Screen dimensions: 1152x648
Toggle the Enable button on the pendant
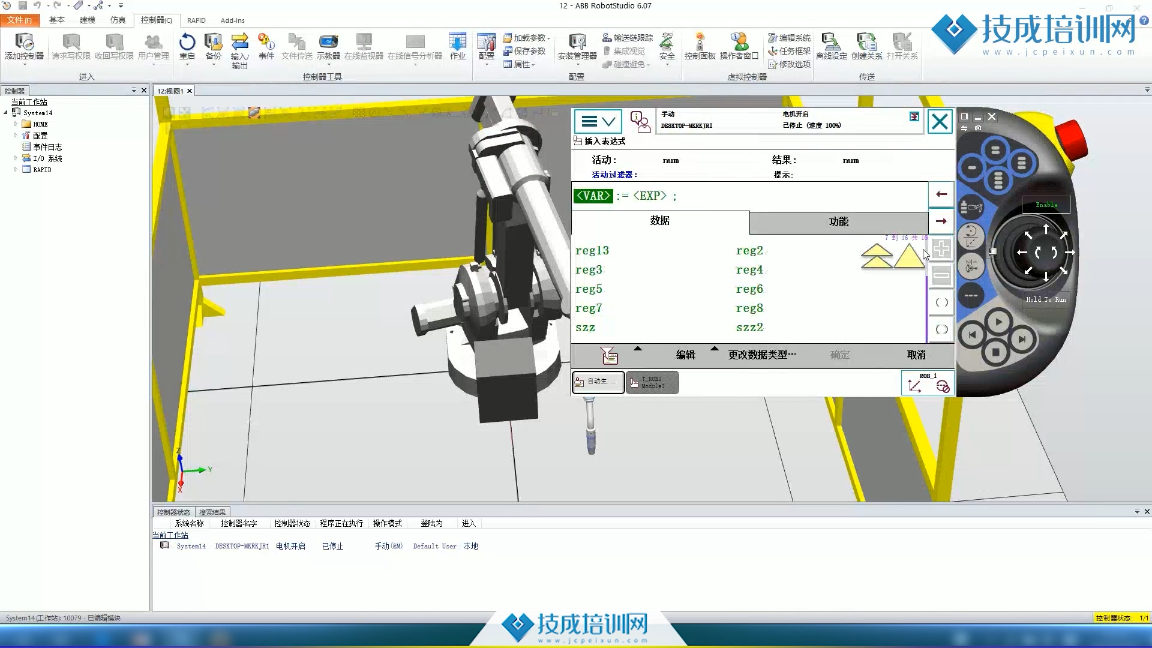1046,205
